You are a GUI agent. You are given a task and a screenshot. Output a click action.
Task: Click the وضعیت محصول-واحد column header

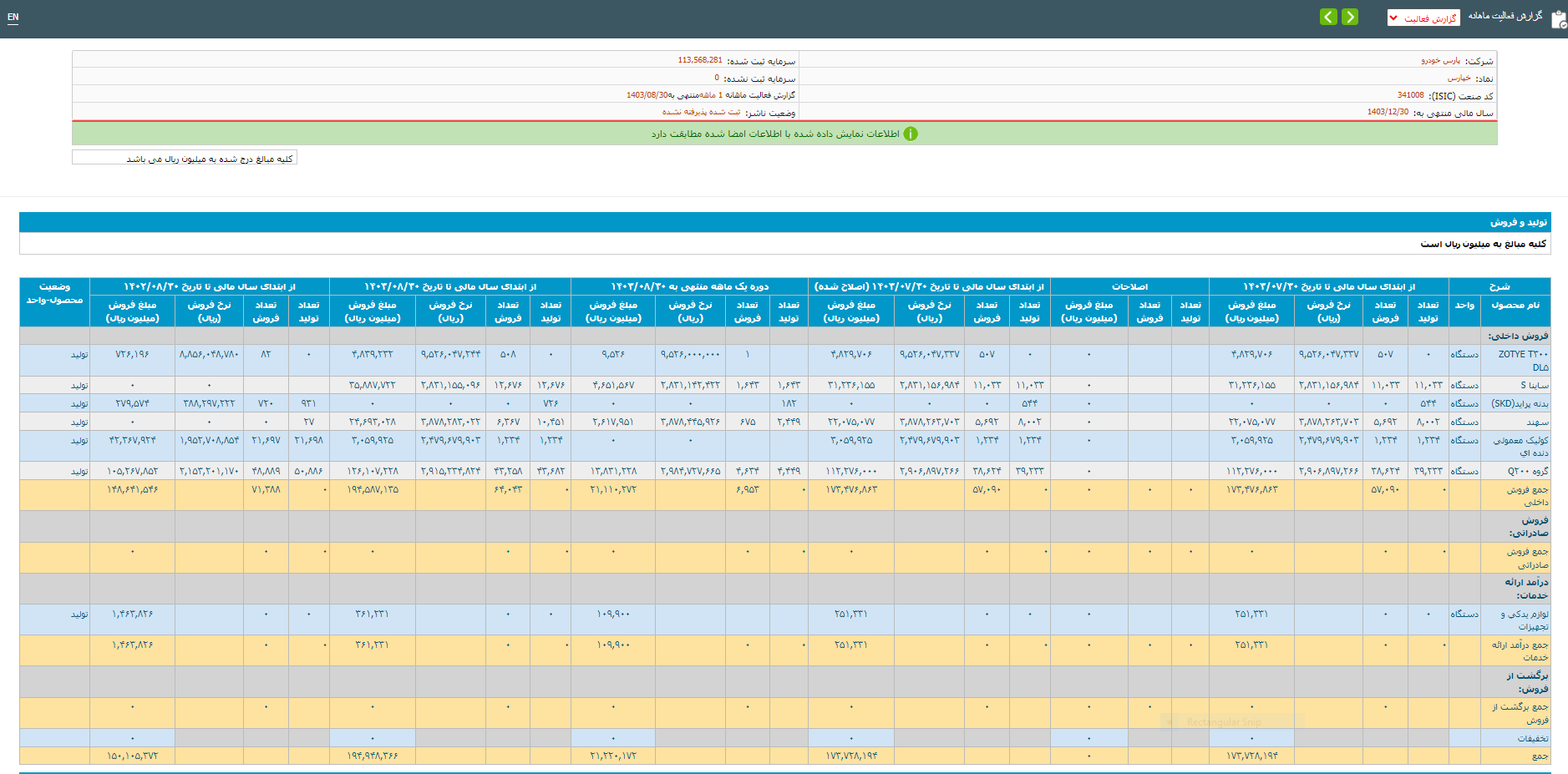pos(54,294)
